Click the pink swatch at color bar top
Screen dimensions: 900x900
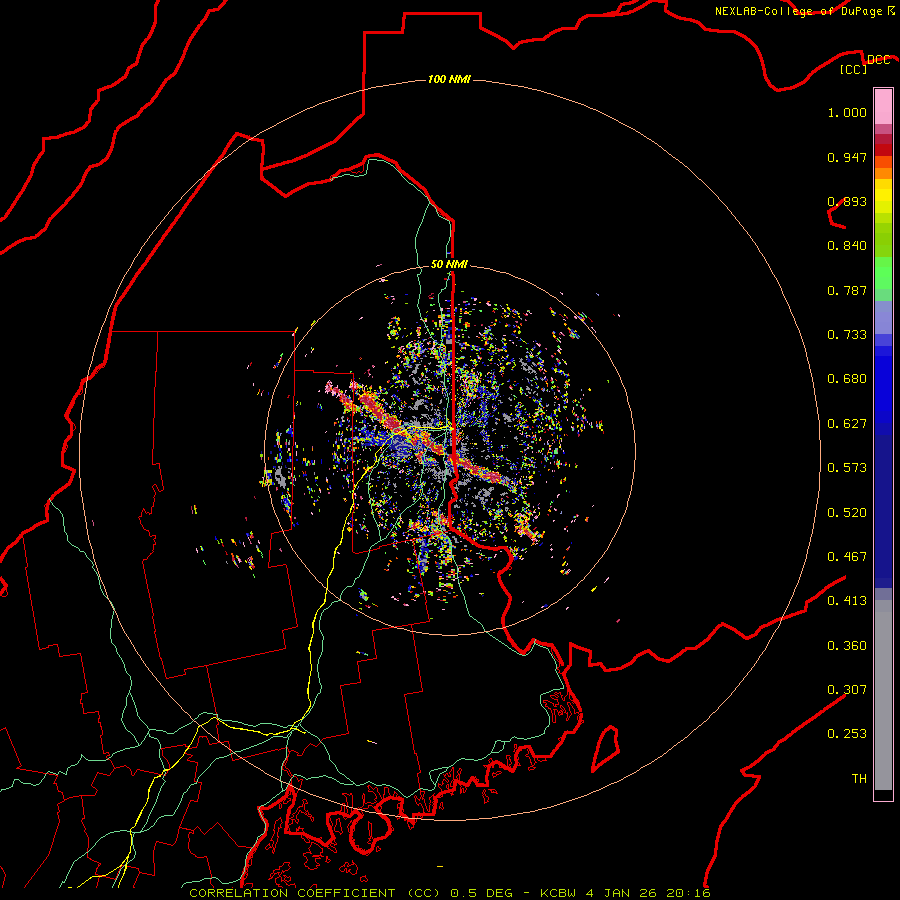(883, 107)
